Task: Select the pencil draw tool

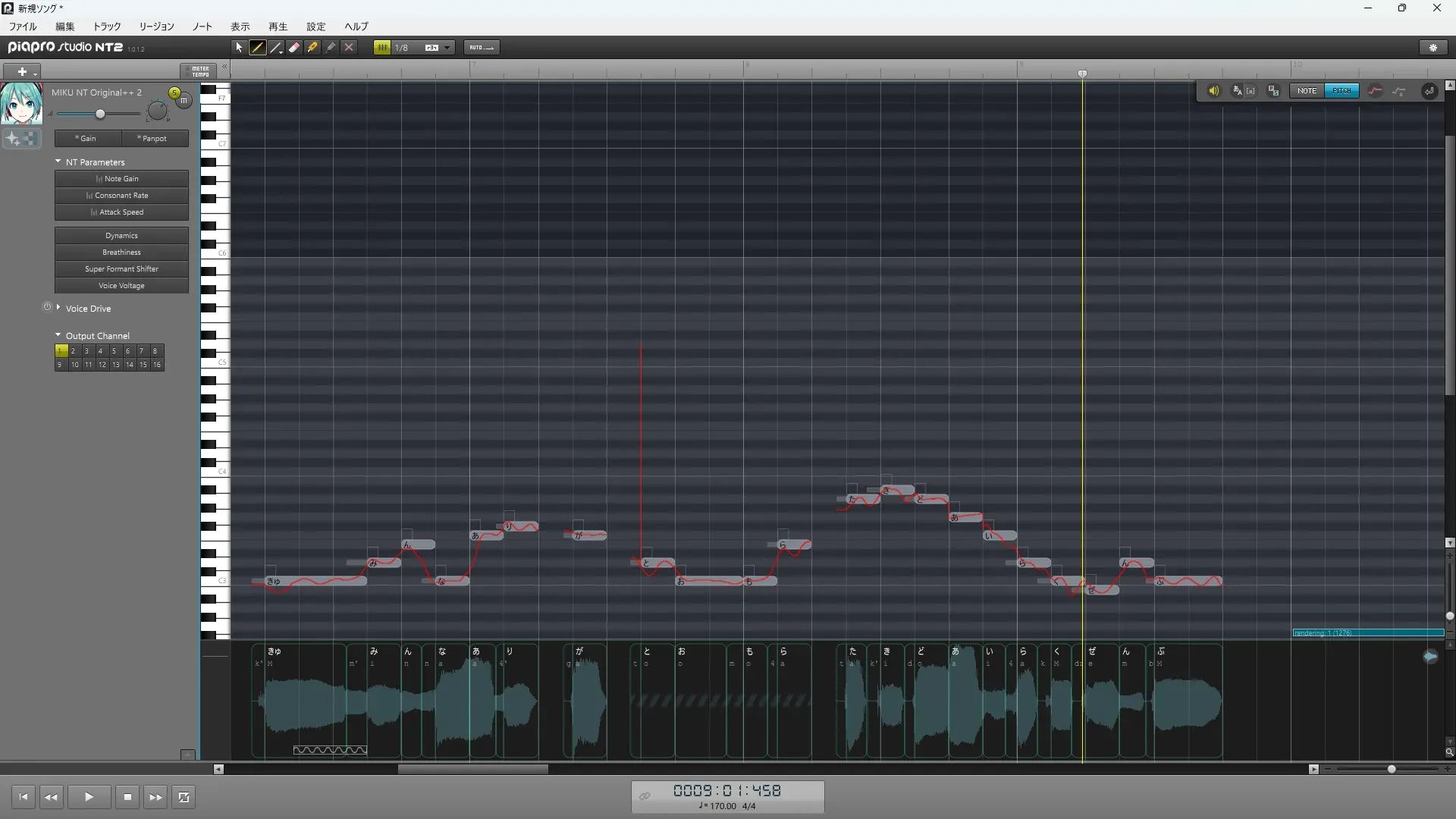Action: pos(258,47)
